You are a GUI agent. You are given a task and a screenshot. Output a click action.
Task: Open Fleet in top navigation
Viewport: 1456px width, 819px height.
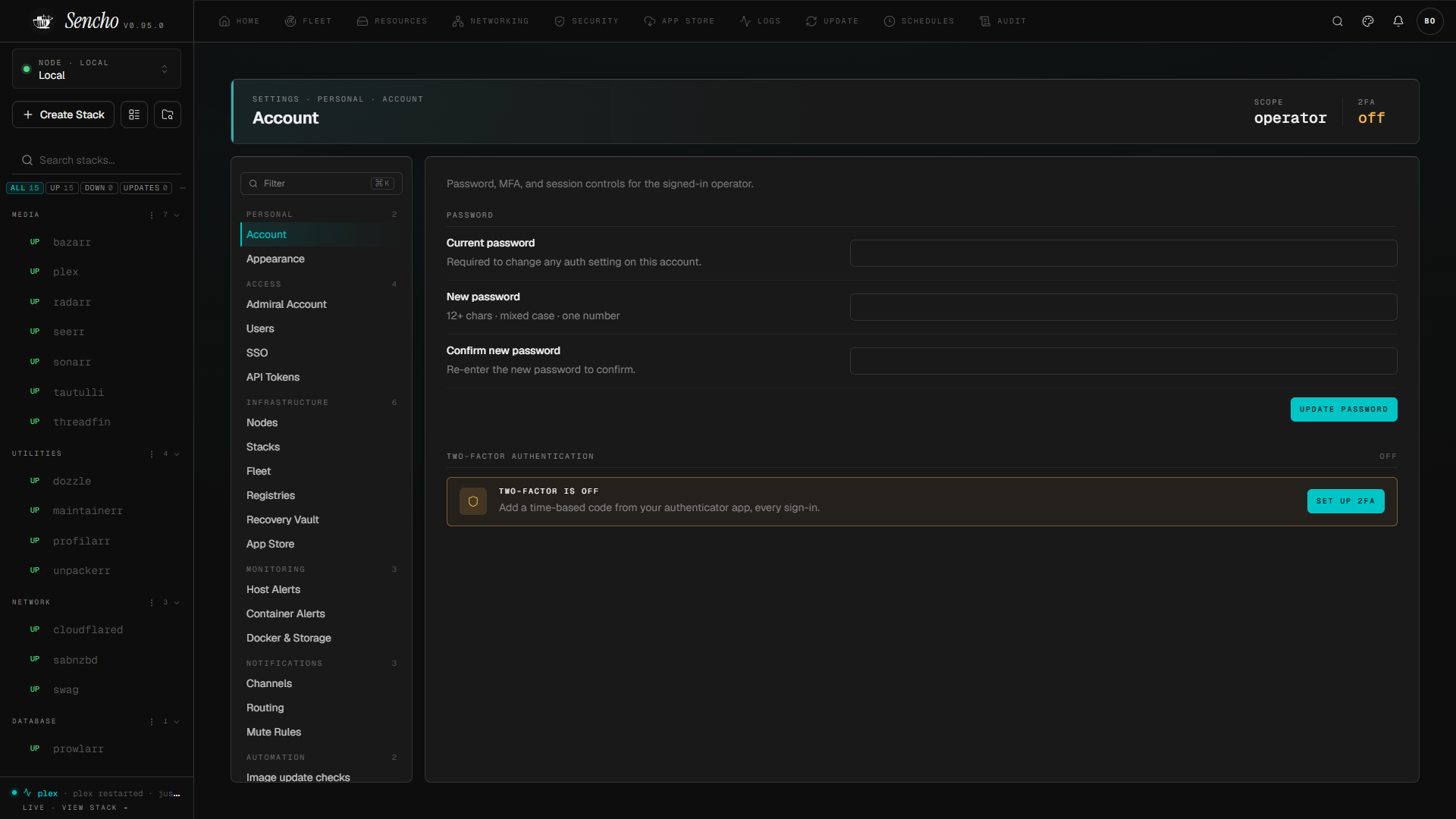pyautogui.click(x=308, y=21)
